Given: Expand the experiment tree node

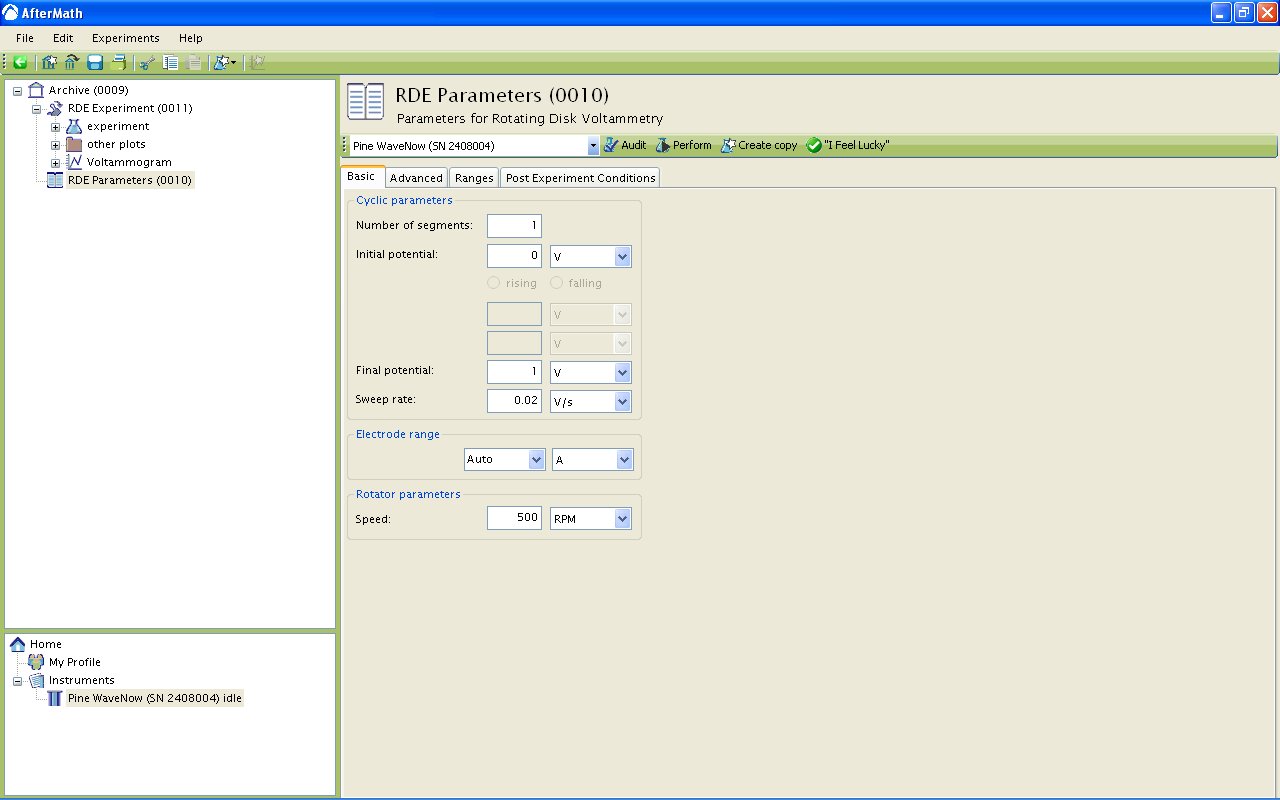Looking at the screenshot, I should 56,127.
